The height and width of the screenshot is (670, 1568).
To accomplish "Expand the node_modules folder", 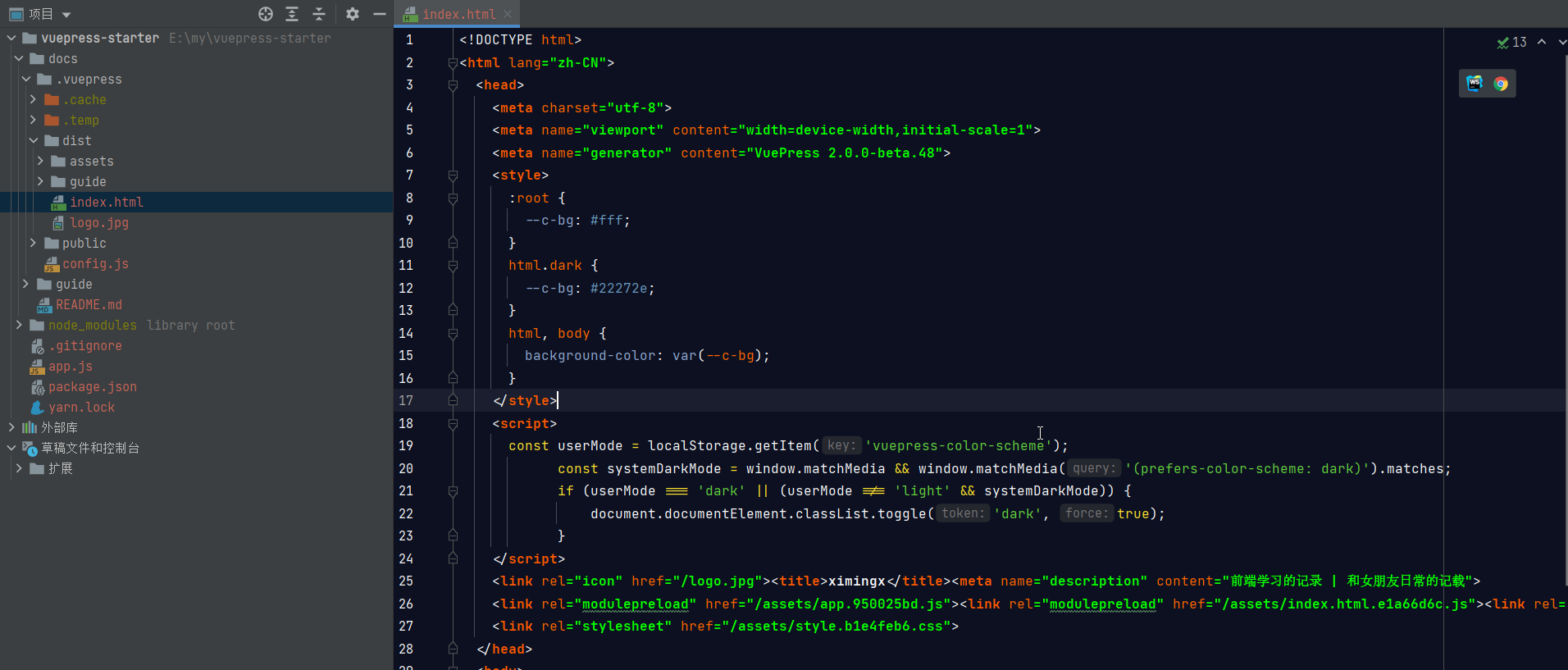I will [19, 325].
